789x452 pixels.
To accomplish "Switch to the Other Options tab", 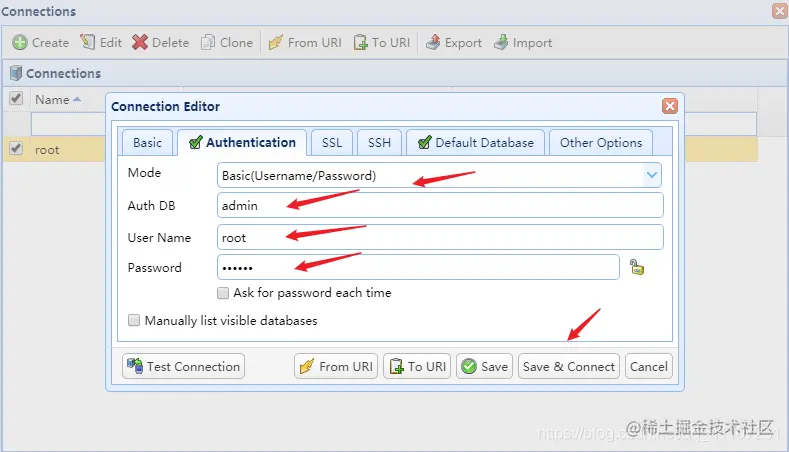I will [x=601, y=143].
